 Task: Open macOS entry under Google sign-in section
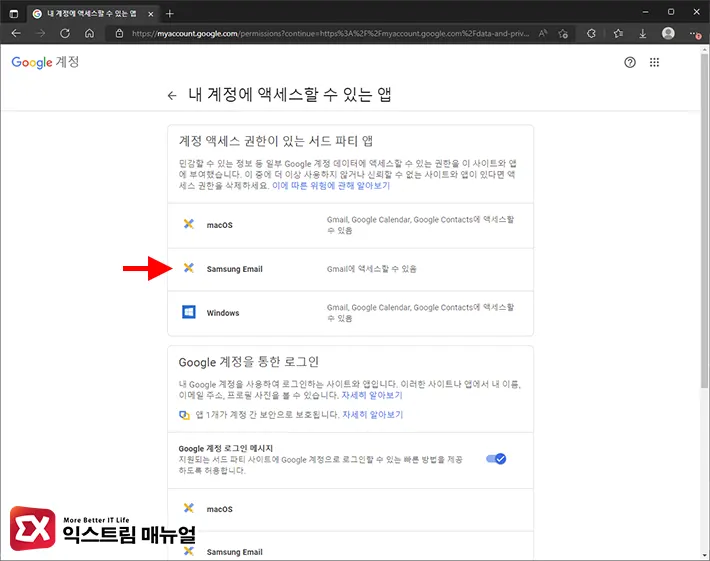(350, 509)
